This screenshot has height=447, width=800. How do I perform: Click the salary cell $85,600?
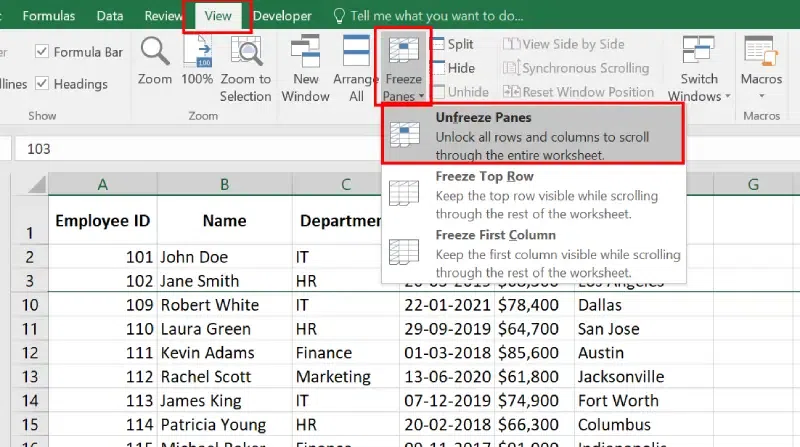[x=535, y=353]
